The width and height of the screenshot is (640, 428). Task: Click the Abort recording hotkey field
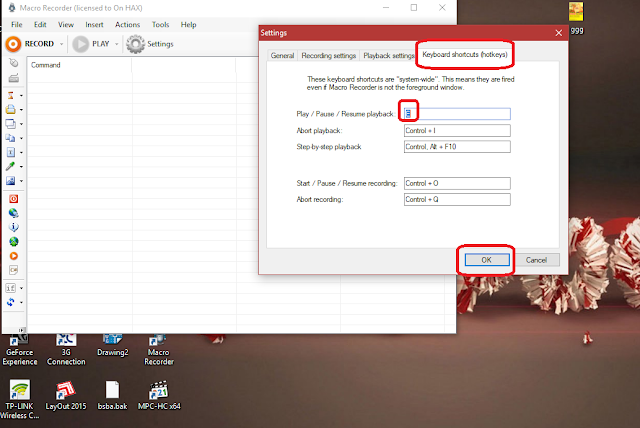457,199
